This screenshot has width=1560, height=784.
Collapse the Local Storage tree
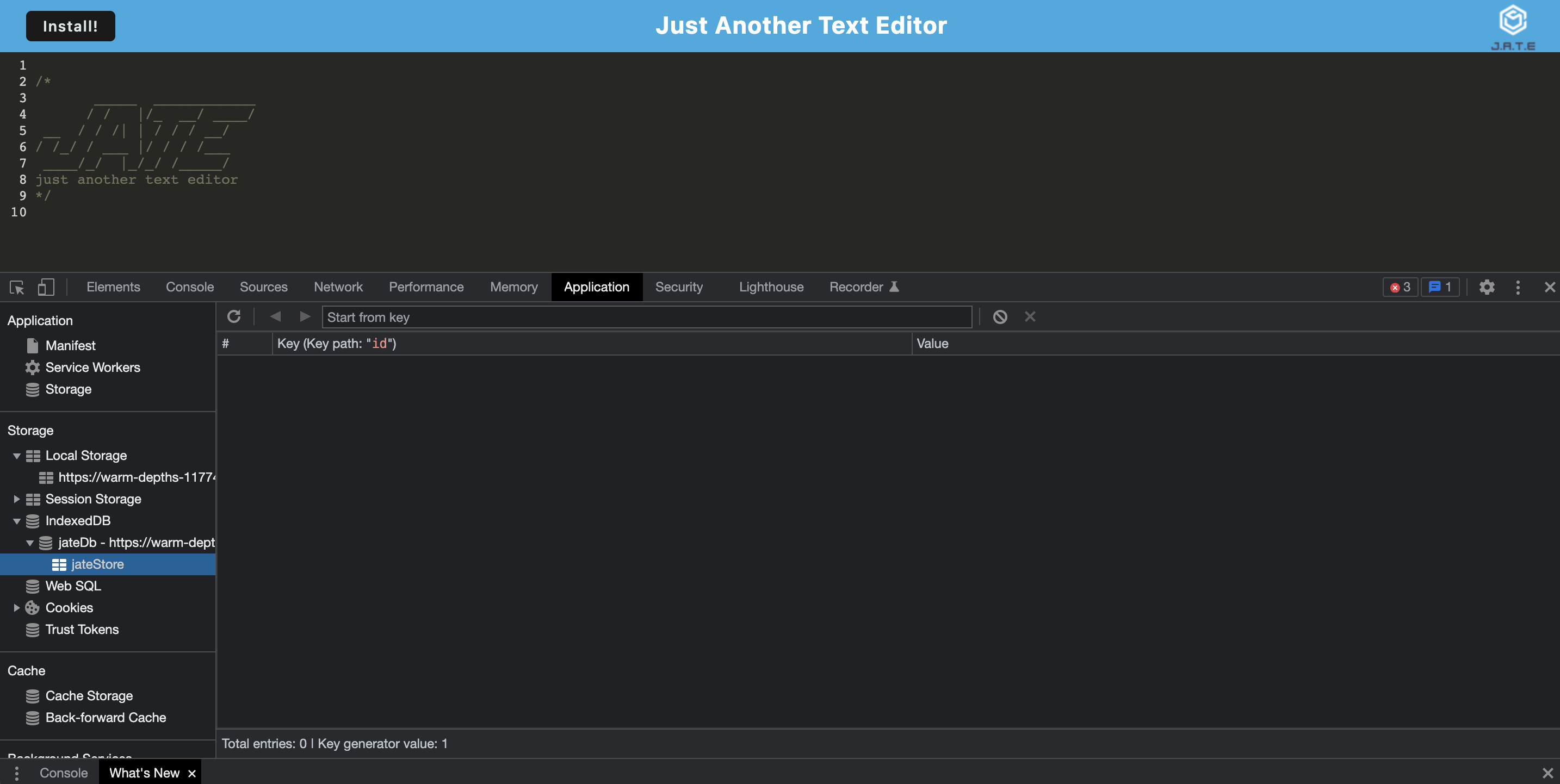(x=17, y=456)
